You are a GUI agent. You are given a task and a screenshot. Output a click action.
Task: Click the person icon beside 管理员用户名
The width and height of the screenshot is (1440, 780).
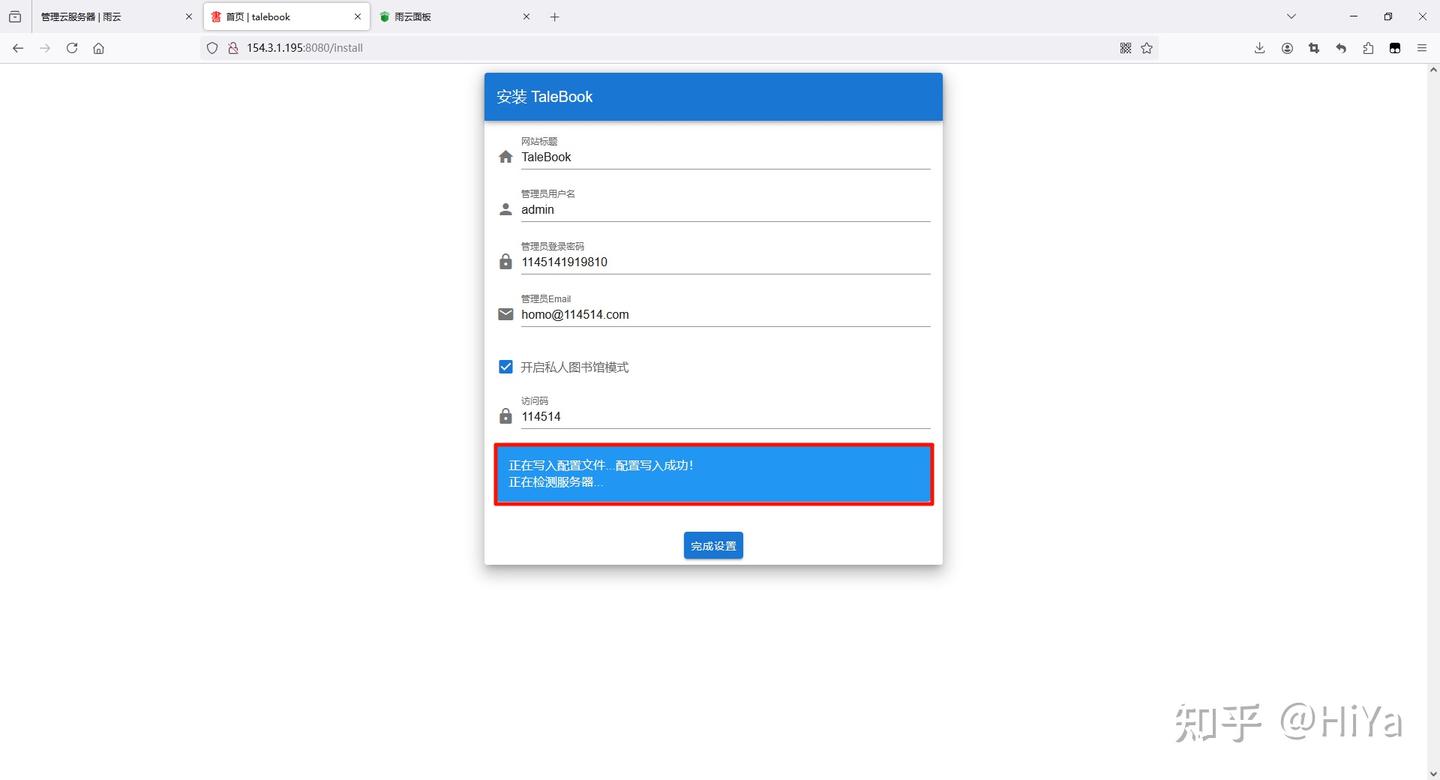pyautogui.click(x=506, y=210)
